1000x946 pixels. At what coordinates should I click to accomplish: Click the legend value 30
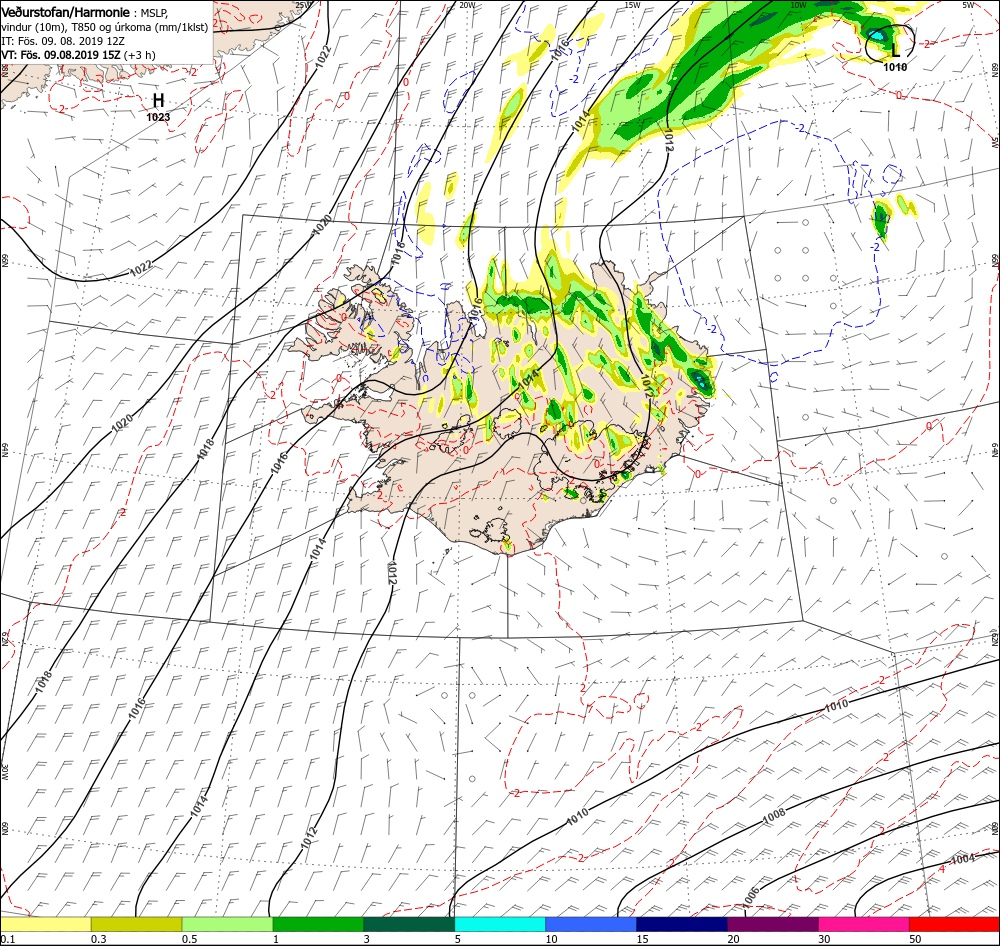[825, 939]
